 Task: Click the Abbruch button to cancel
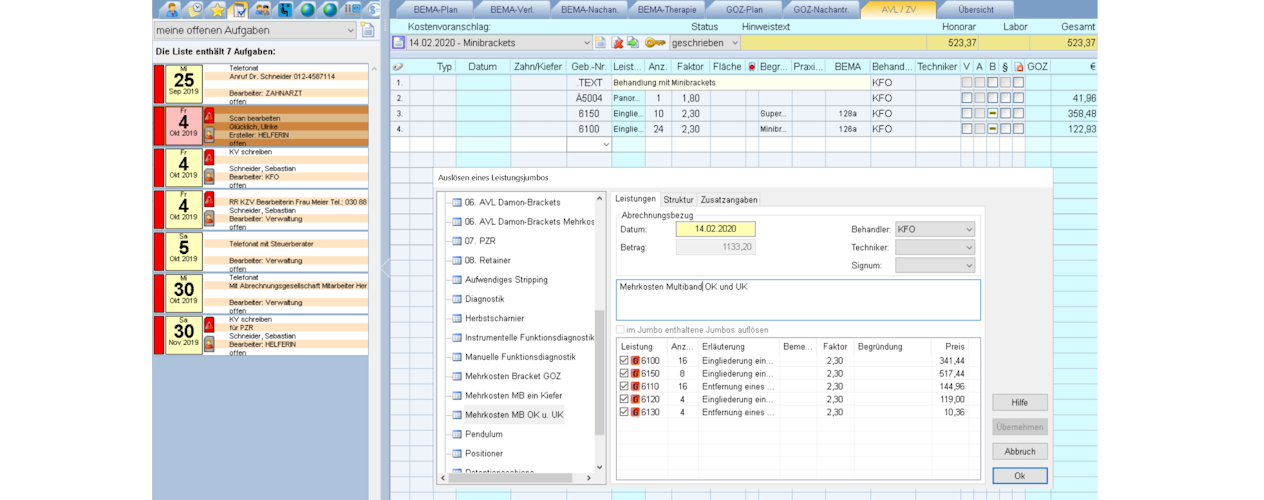tap(1019, 451)
